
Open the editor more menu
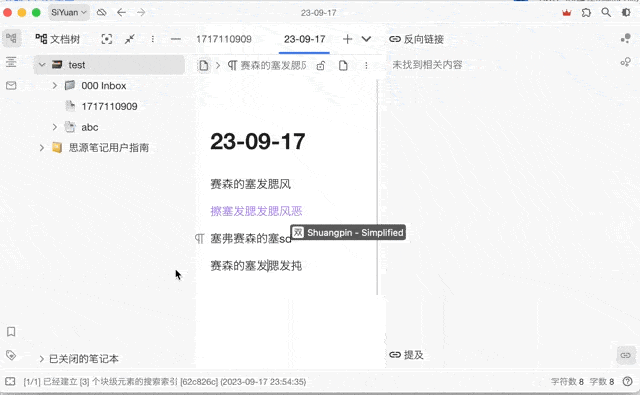pyautogui.click(x=366, y=65)
